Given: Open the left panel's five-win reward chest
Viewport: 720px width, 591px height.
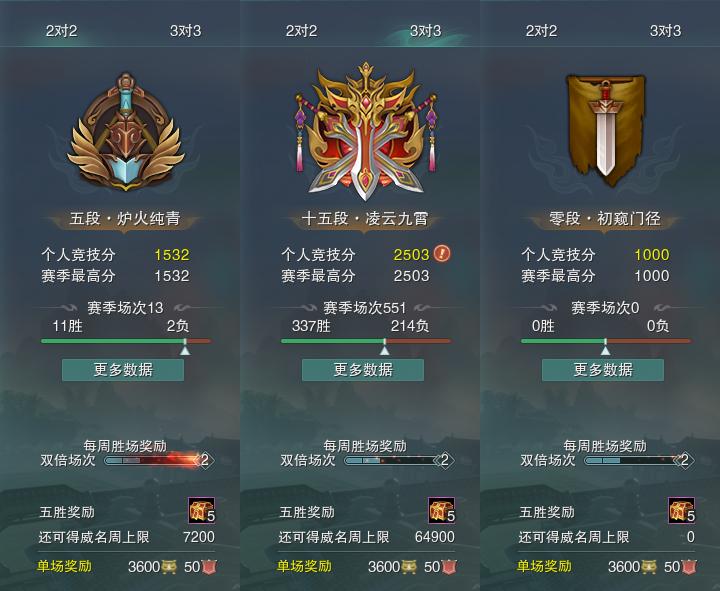Looking at the screenshot, I should pos(202,510).
